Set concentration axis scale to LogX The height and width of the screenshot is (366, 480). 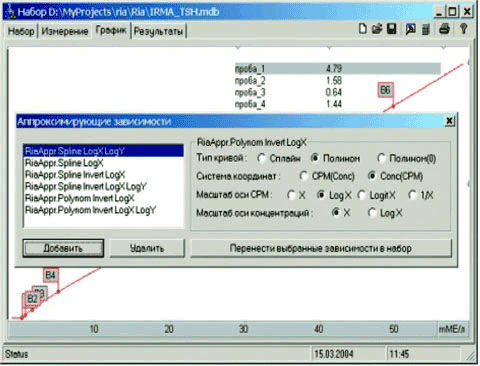point(372,212)
